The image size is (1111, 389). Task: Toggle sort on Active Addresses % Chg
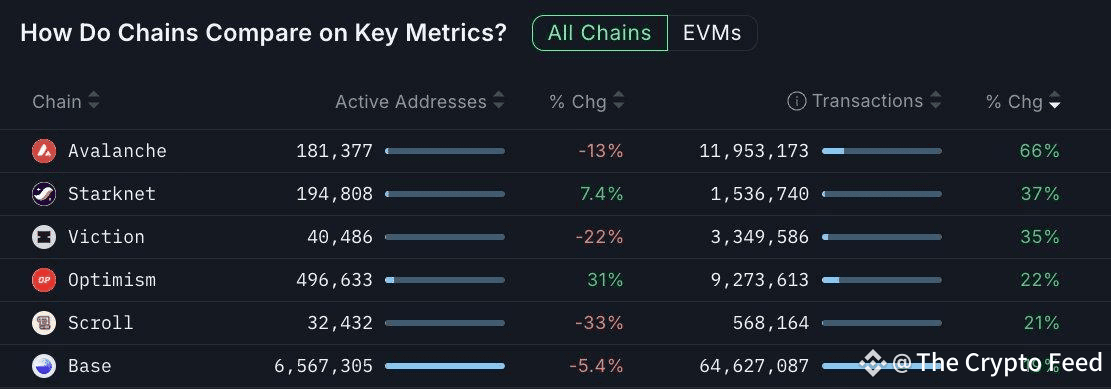[x=619, y=101]
